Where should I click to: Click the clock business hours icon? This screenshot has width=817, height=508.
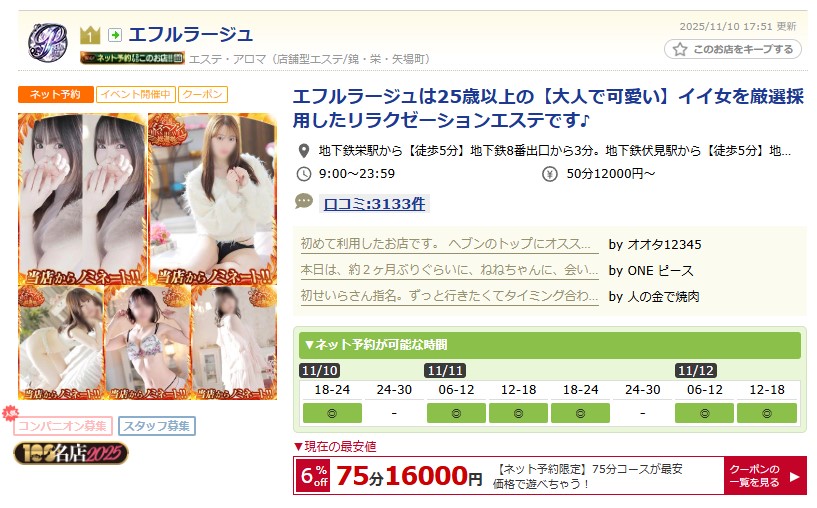tap(303, 174)
